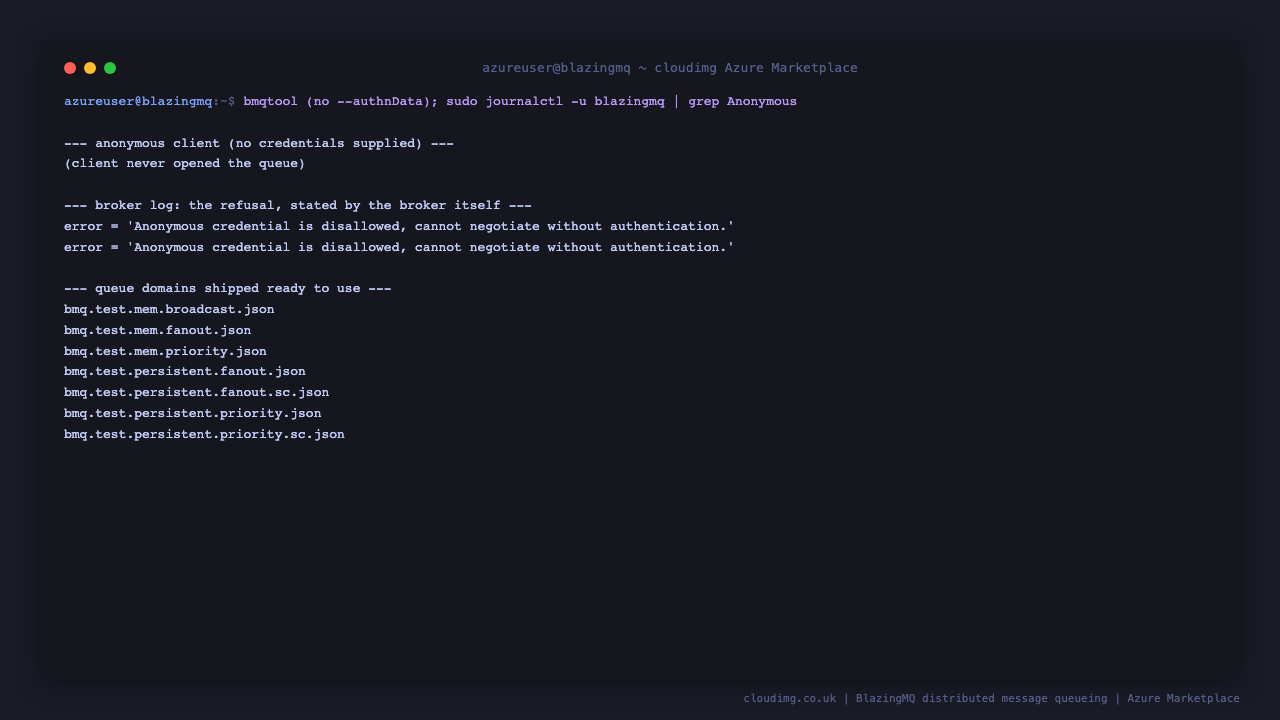Screen dimensions: 1280x720
Task: Select bmq.test.mem.broadcast.json
Action: tap(169, 310)
